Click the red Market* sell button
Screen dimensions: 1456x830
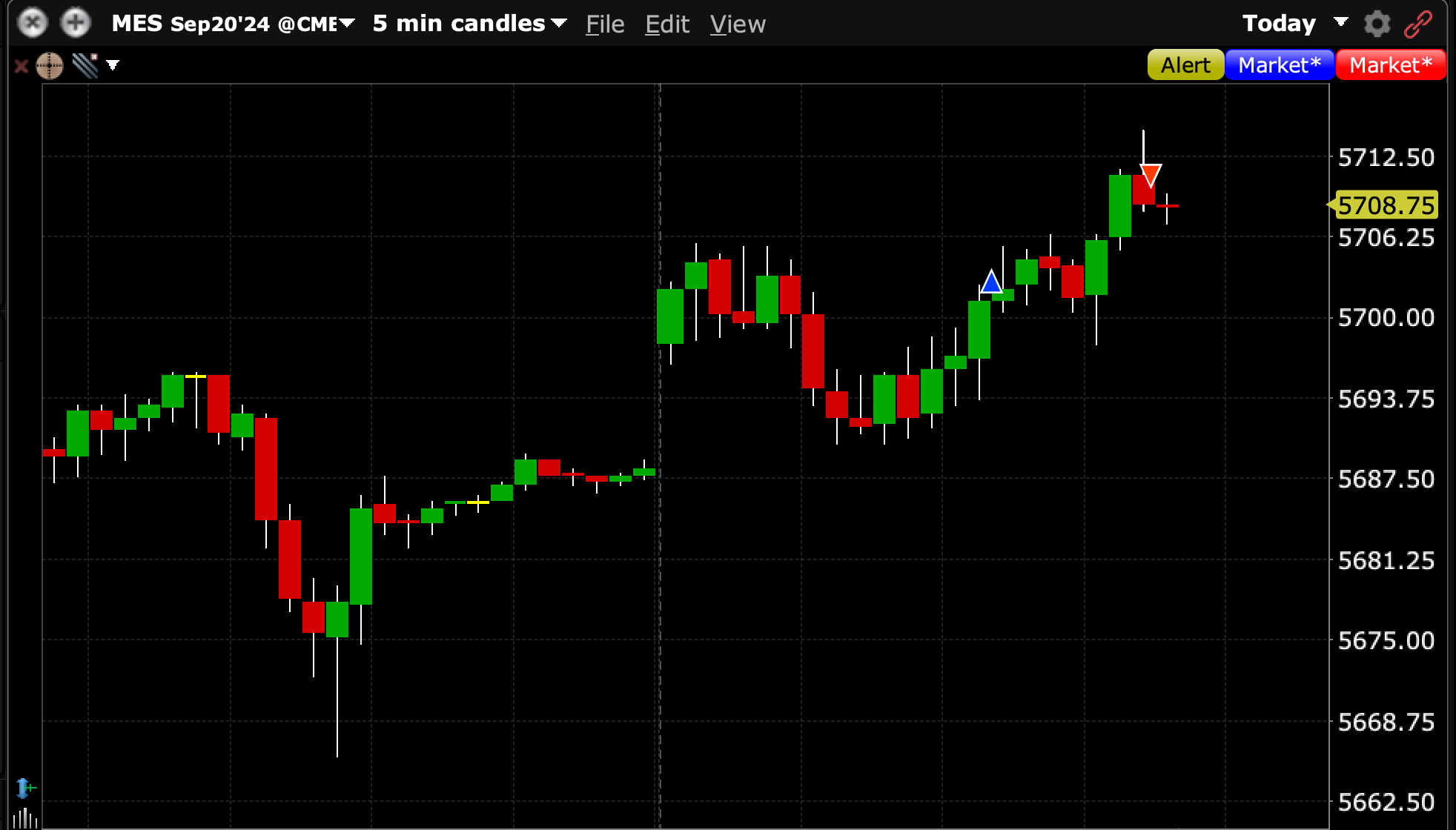coord(1391,65)
